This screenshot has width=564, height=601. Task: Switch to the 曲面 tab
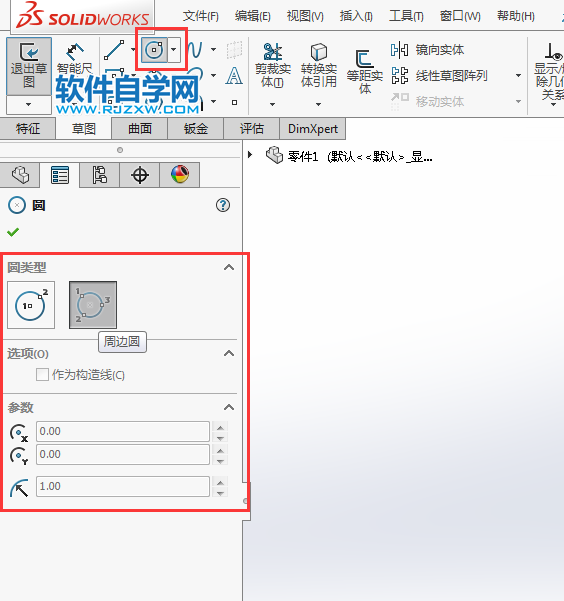140,128
